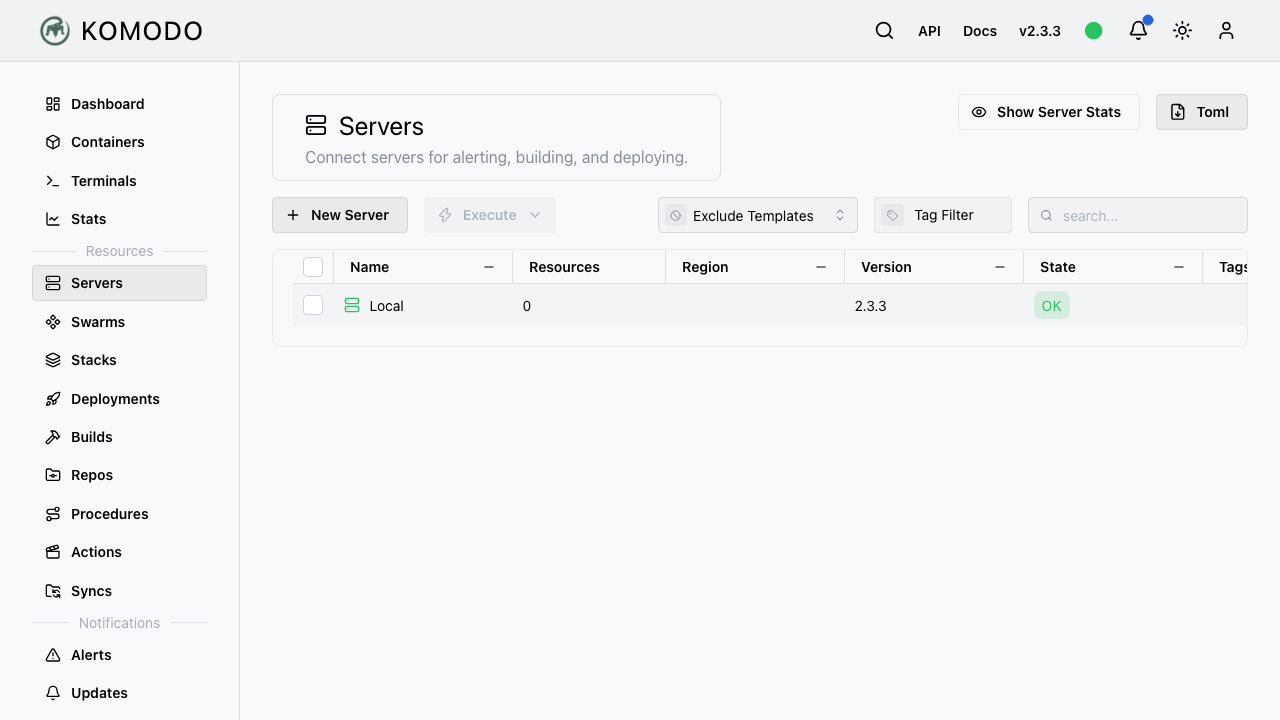The height and width of the screenshot is (720, 1280).
Task: Sort by the Resources column header
Action: click(x=564, y=267)
